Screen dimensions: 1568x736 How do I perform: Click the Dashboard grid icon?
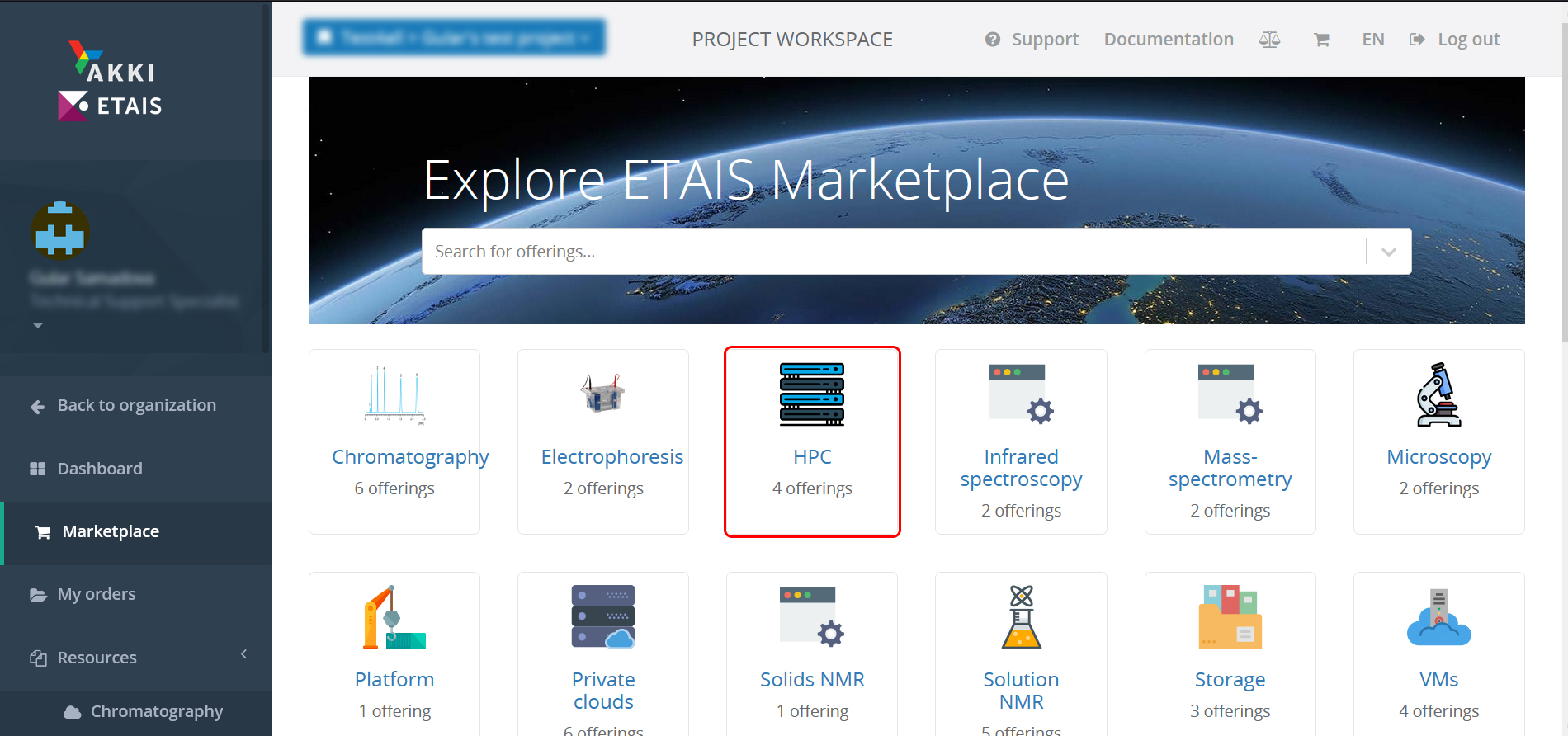[38, 469]
